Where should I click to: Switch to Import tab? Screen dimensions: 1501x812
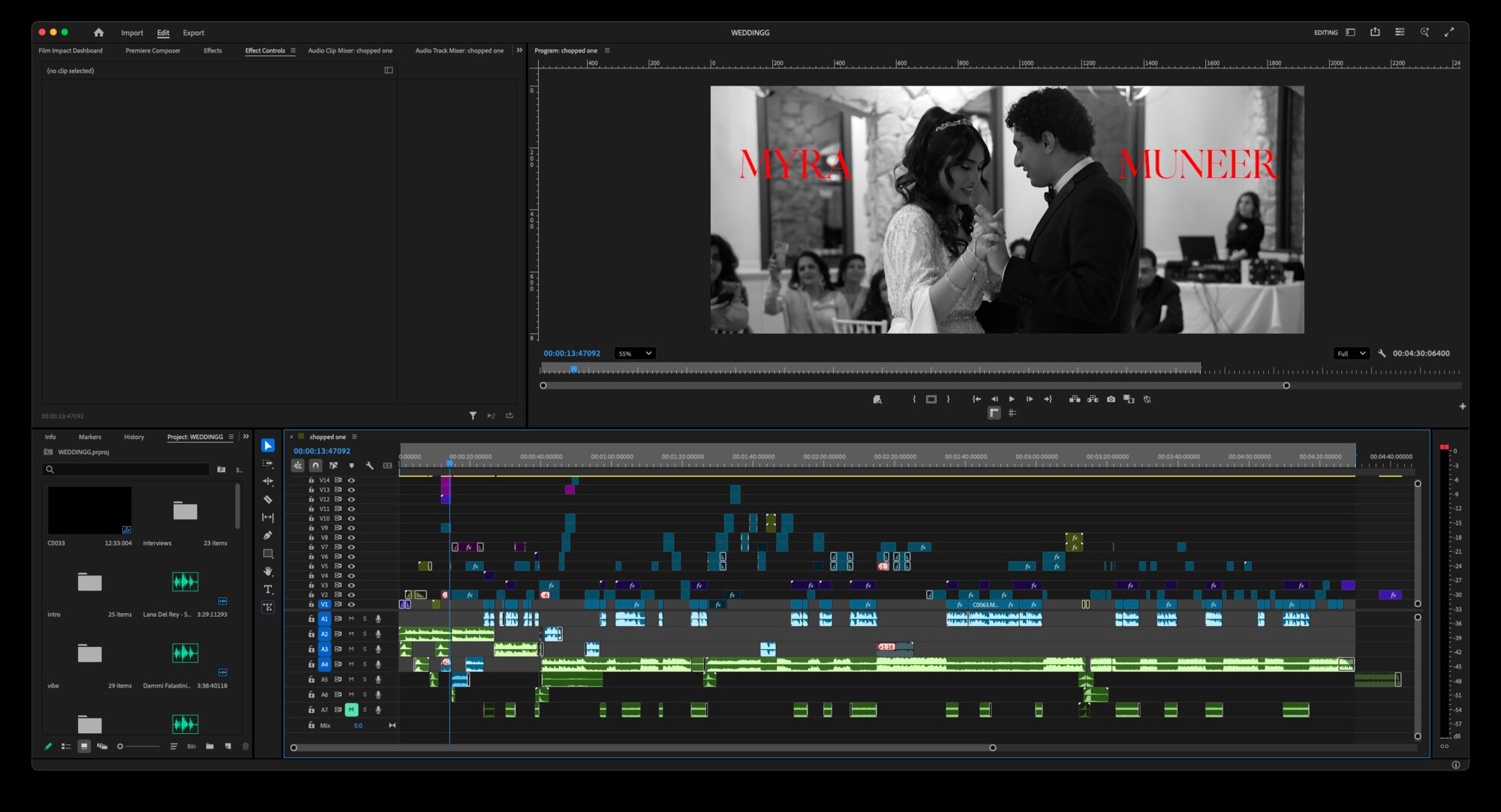[132, 33]
